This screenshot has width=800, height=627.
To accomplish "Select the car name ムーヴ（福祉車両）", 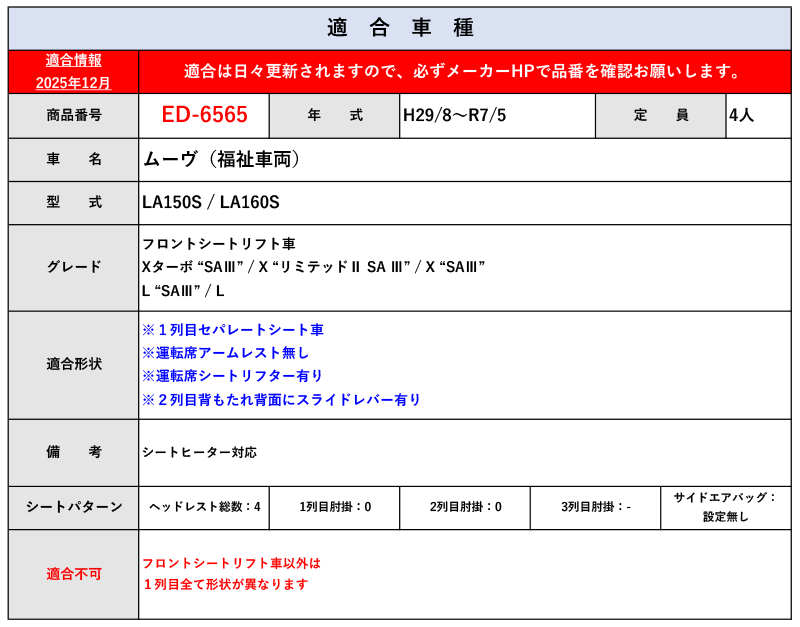I will [221, 159].
